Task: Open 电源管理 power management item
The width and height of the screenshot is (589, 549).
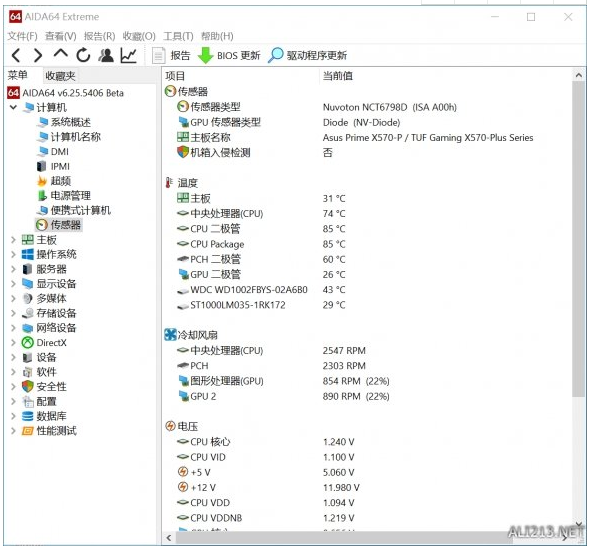Action: tap(64, 195)
